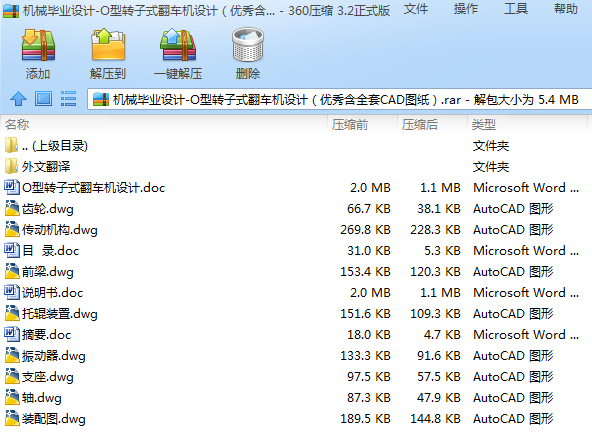Click the Word icon of 目 录.doc
This screenshot has height=438, width=592.
point(11,250)
